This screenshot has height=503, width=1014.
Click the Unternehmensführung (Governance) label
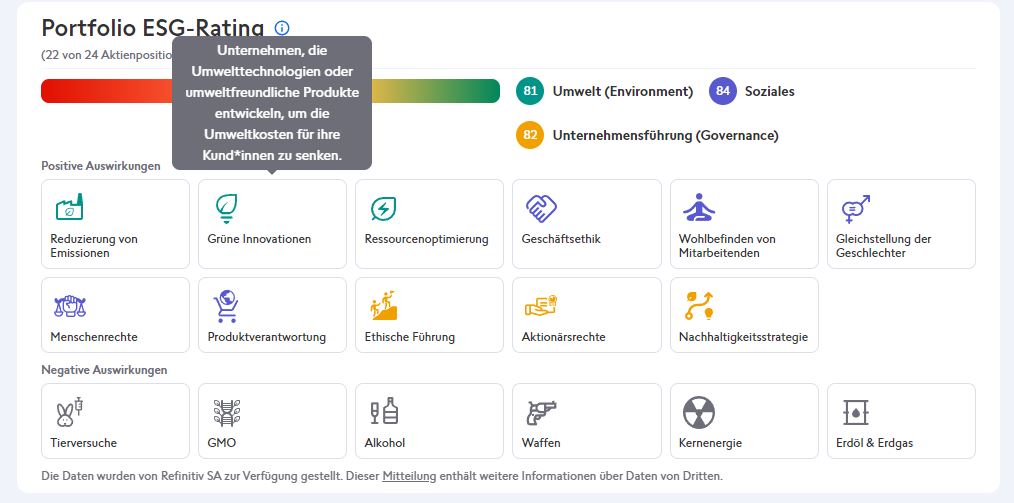click(665, 136)
